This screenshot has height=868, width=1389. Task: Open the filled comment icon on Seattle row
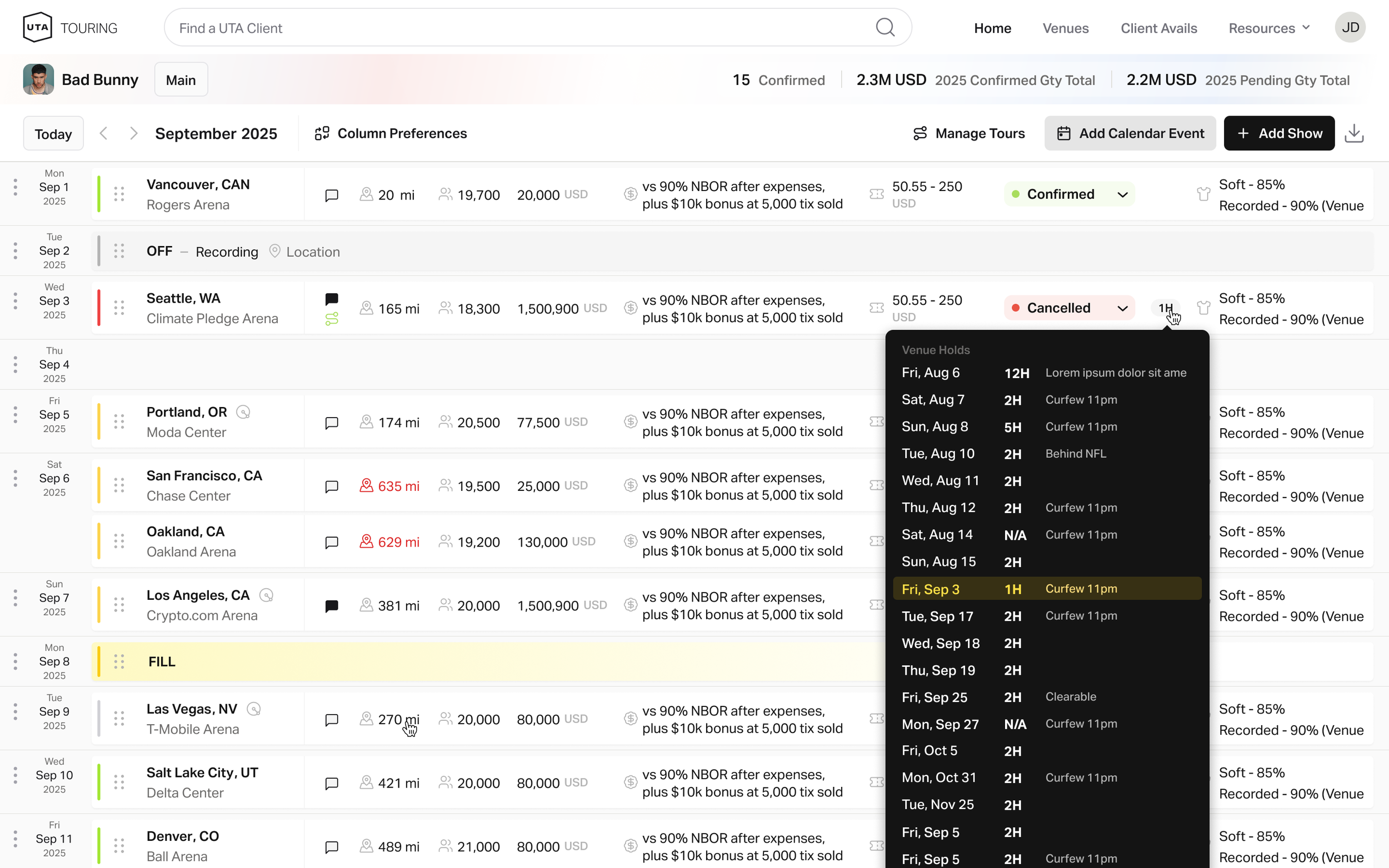(331, 299)
